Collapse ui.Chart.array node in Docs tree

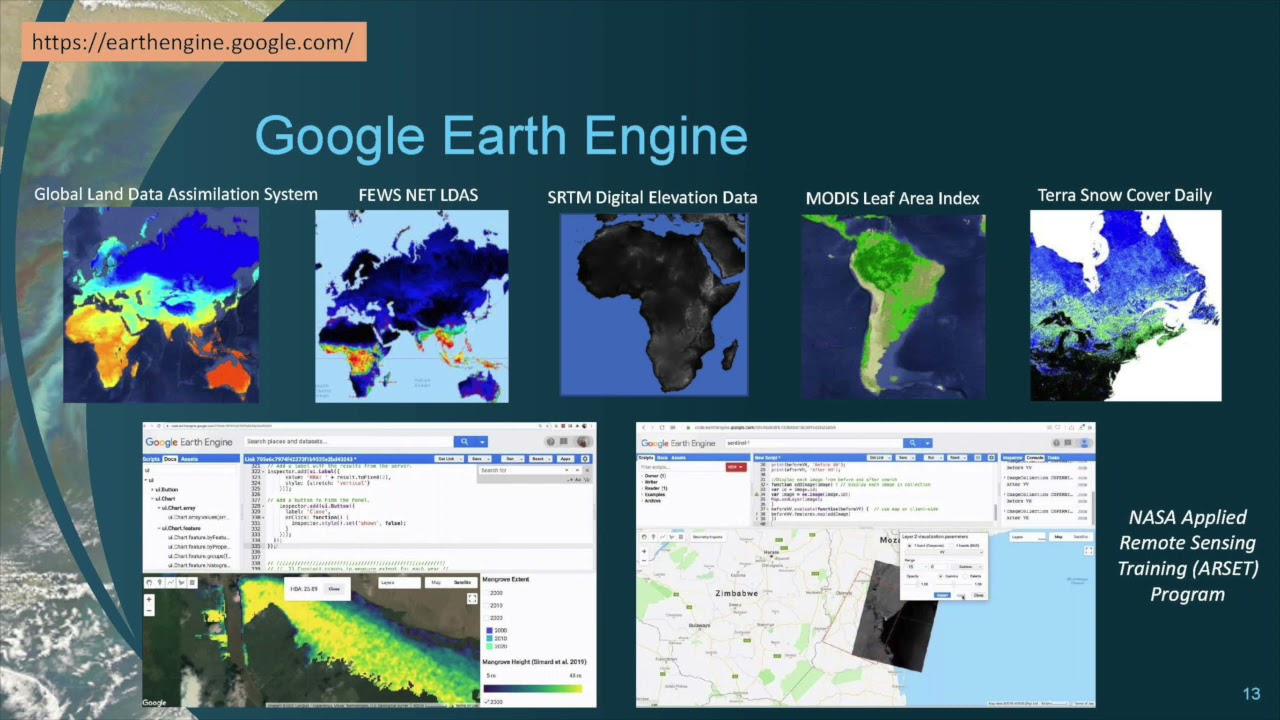tap(159, 508)
